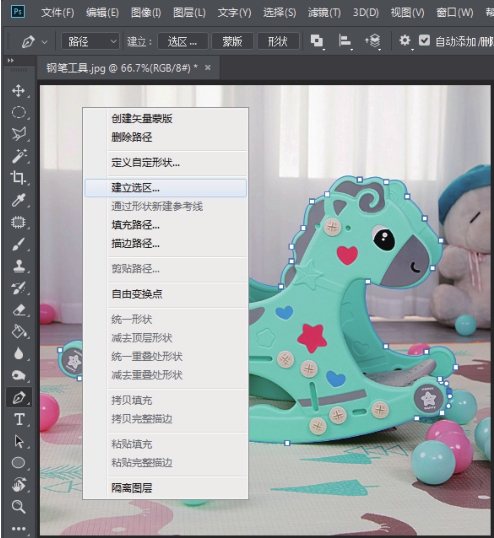Select the Ellipse shape tool
Image resolution: width=494 pixels, height=538 pixels.
click(x=18, y=463)
